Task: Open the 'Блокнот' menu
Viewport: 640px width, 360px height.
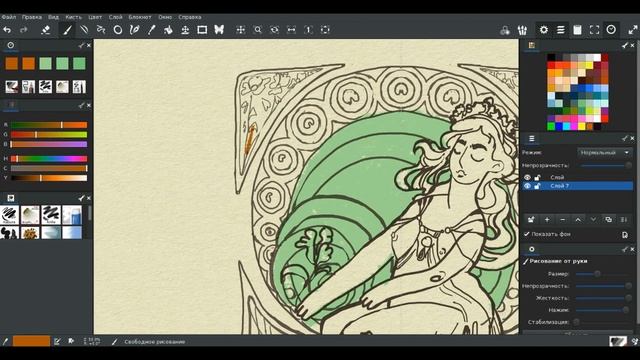Action: 140,17
